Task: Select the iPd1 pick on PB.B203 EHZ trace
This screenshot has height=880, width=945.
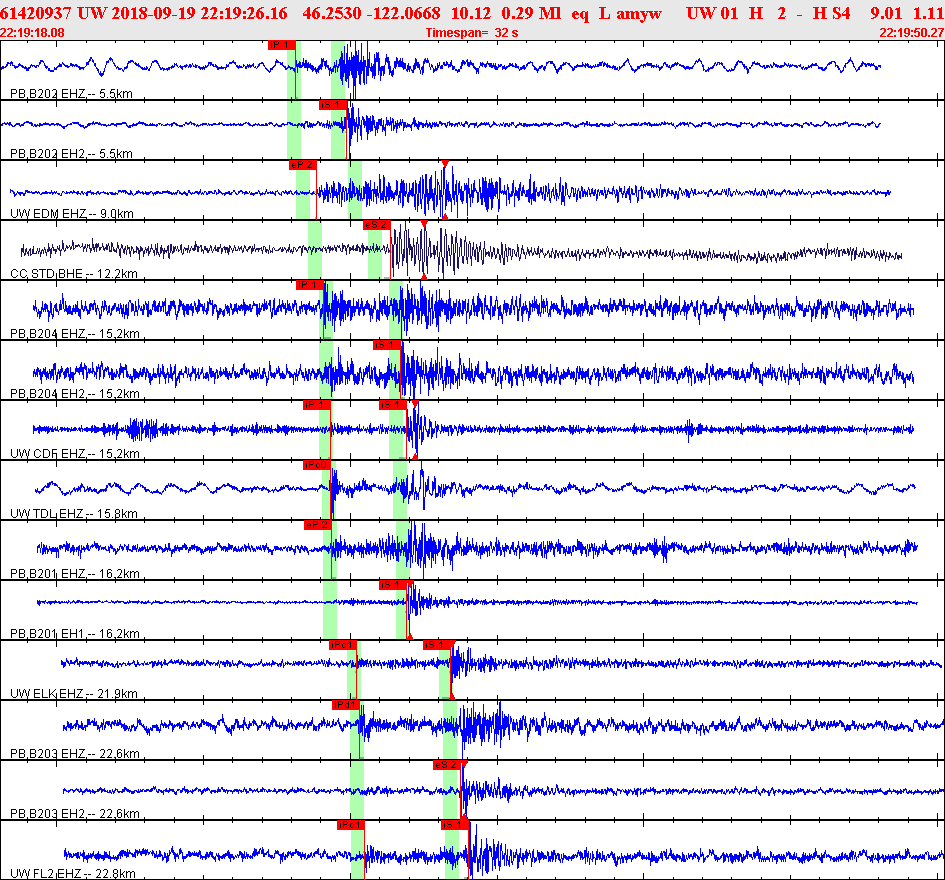Action: pyautogui.click(x=347, y=705)
